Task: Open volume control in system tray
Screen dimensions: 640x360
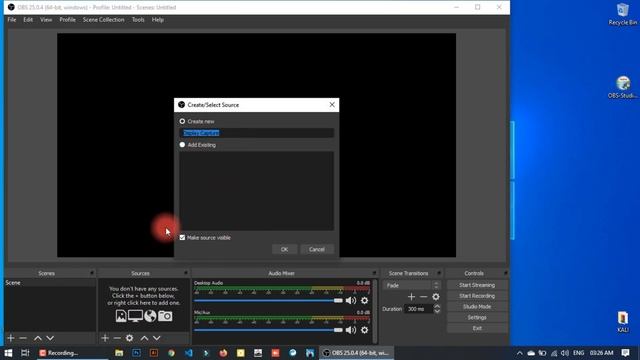Action: click(x=565, y=353)
